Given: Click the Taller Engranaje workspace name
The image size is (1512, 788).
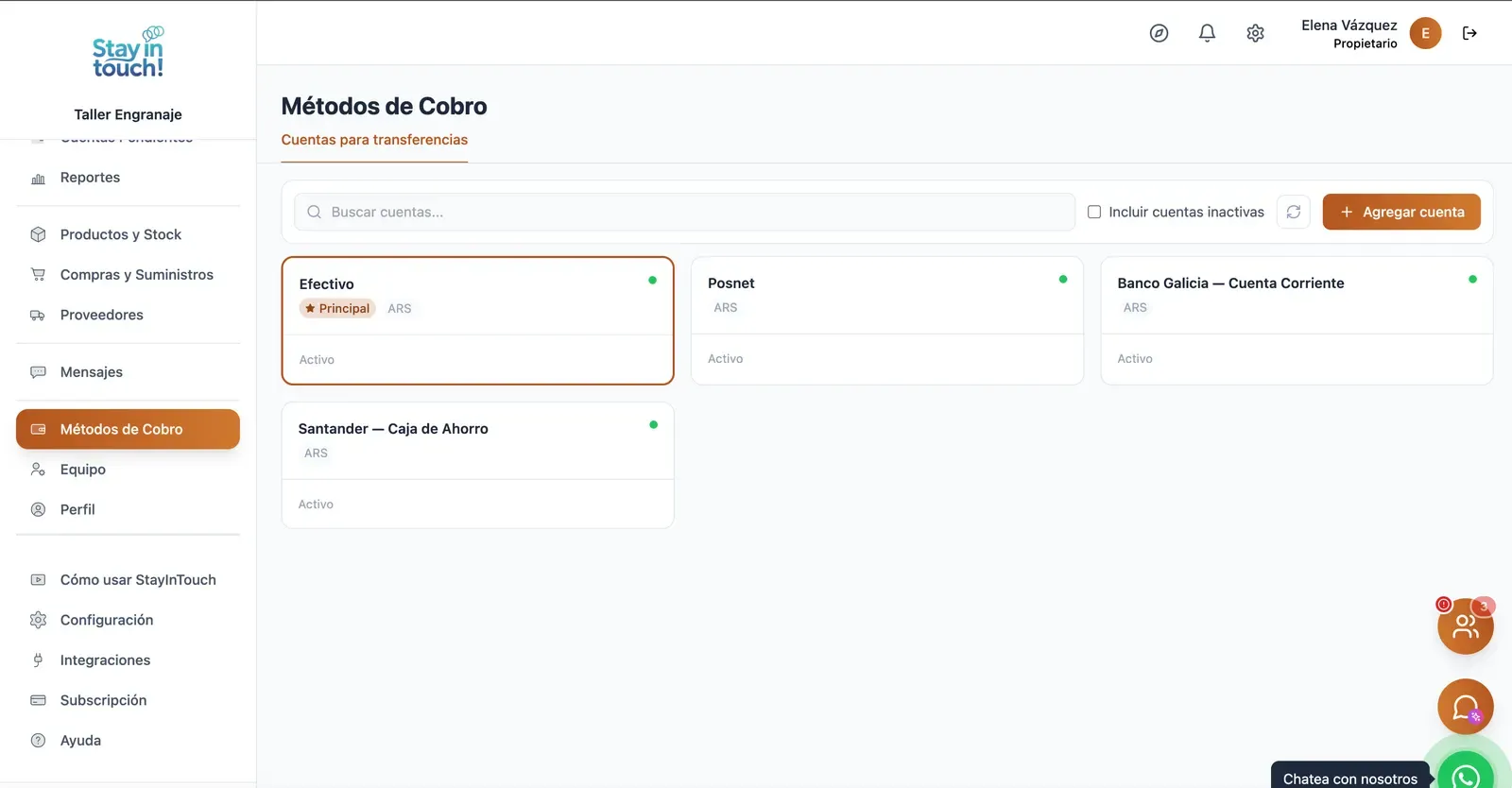Looking at the screenshot, I should (128, 114).
